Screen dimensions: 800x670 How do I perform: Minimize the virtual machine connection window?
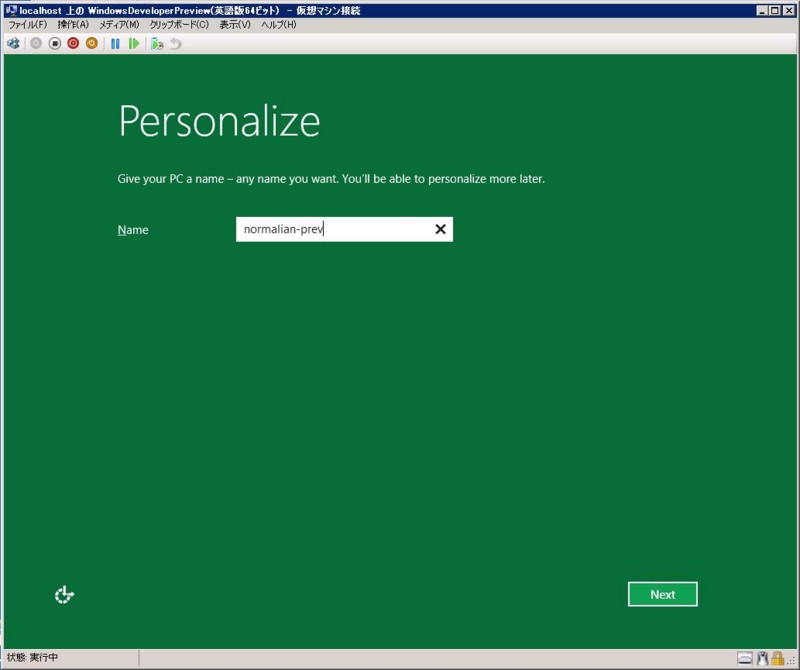pos(762,10)
